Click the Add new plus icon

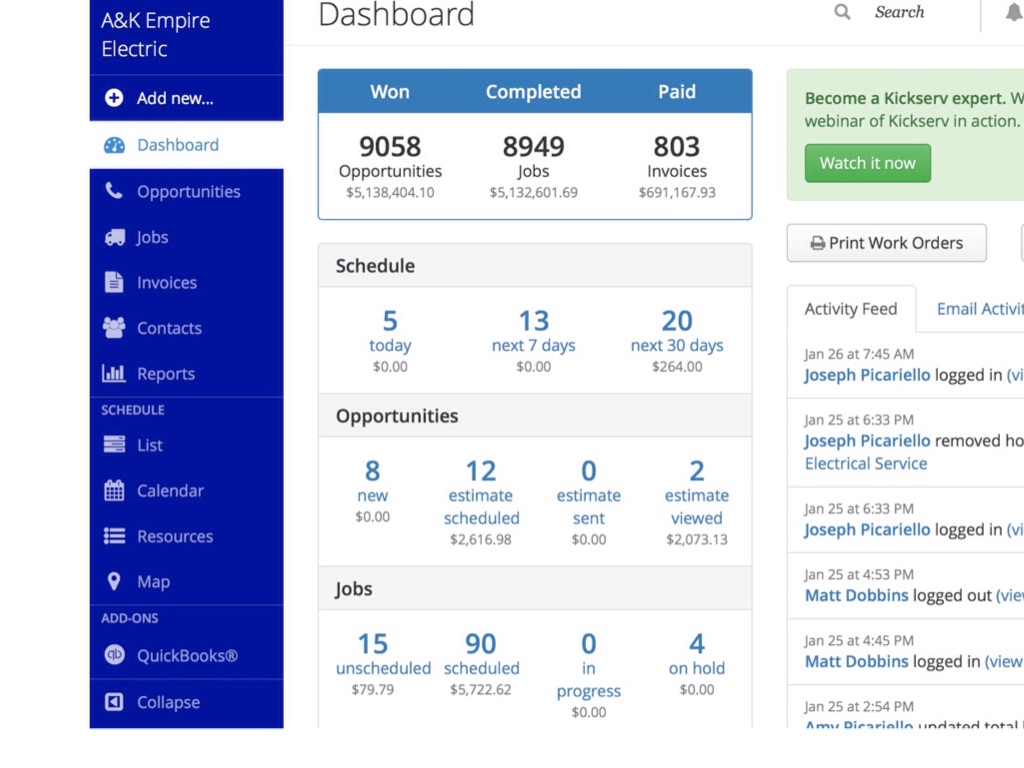pyautogui.click(x=114, y=98)
